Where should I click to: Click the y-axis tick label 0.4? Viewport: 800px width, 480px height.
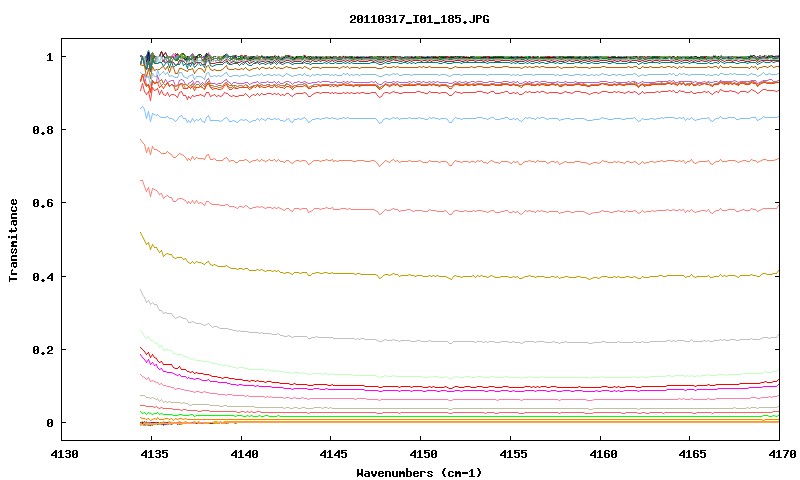click(x=42, y=276)
